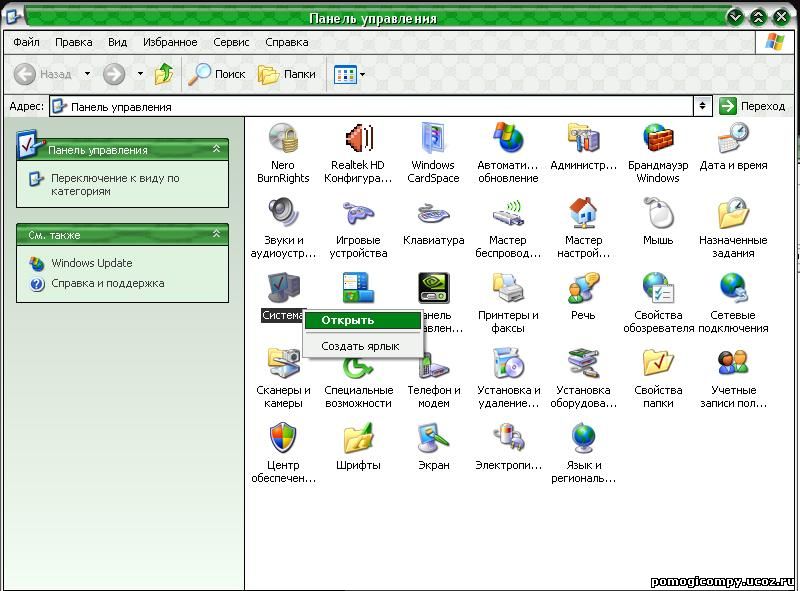Open the Security Center shield icon
This screenshot has height=591, width=800.
click(283, 438)
